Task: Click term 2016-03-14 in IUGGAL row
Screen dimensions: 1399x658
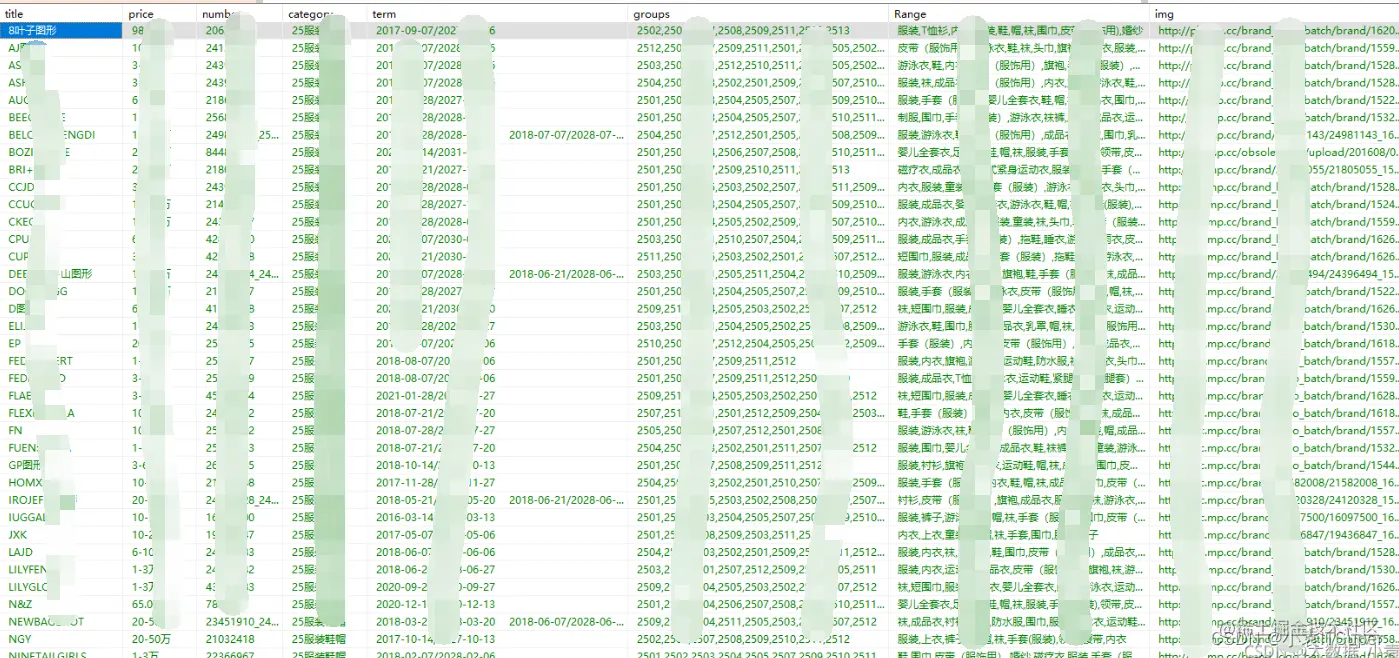Action: click(435, 517)
